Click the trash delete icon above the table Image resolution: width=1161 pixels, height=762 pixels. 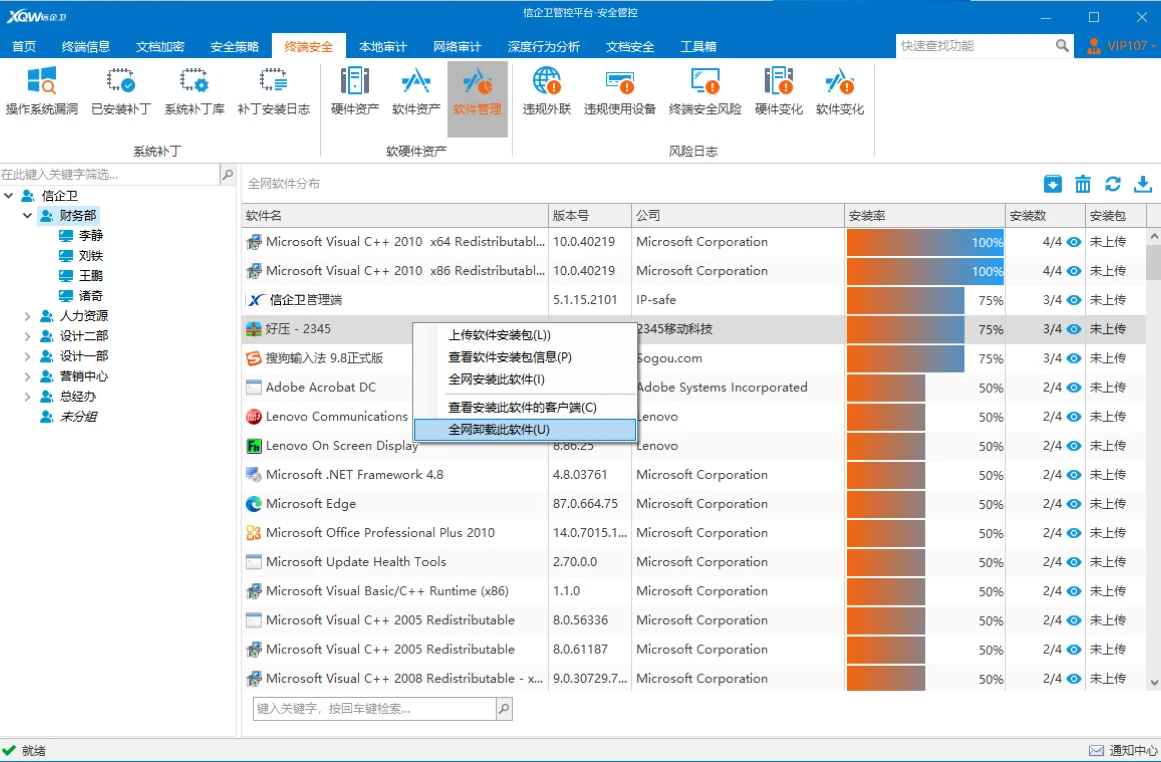(1083, 184)
